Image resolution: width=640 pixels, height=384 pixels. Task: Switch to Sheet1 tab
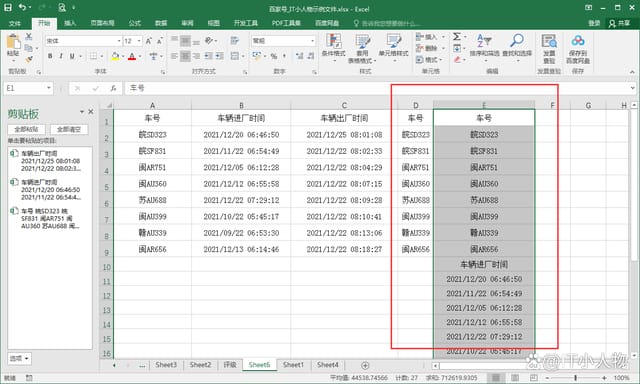pos(293,365)
